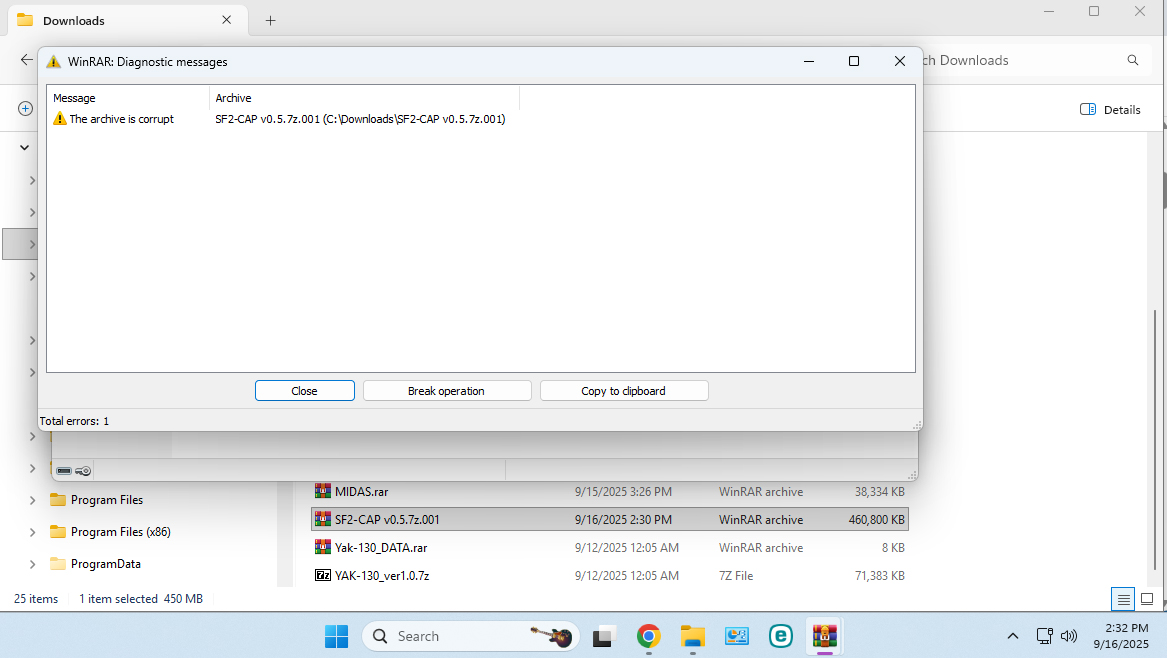
Task: Go back in Explorer navigation
Action: (27, 60)
